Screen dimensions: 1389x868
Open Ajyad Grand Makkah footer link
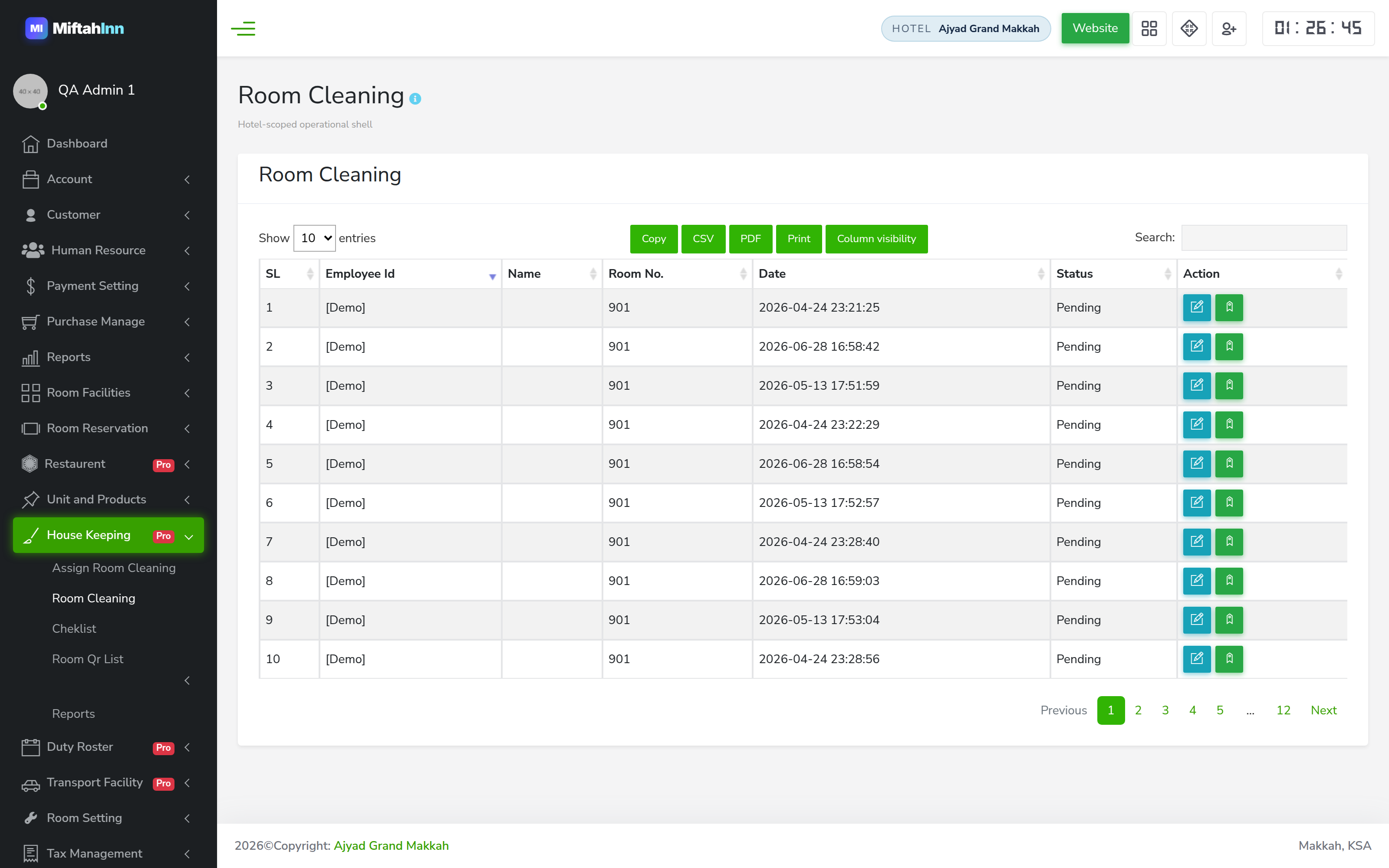tap(392, 845)
